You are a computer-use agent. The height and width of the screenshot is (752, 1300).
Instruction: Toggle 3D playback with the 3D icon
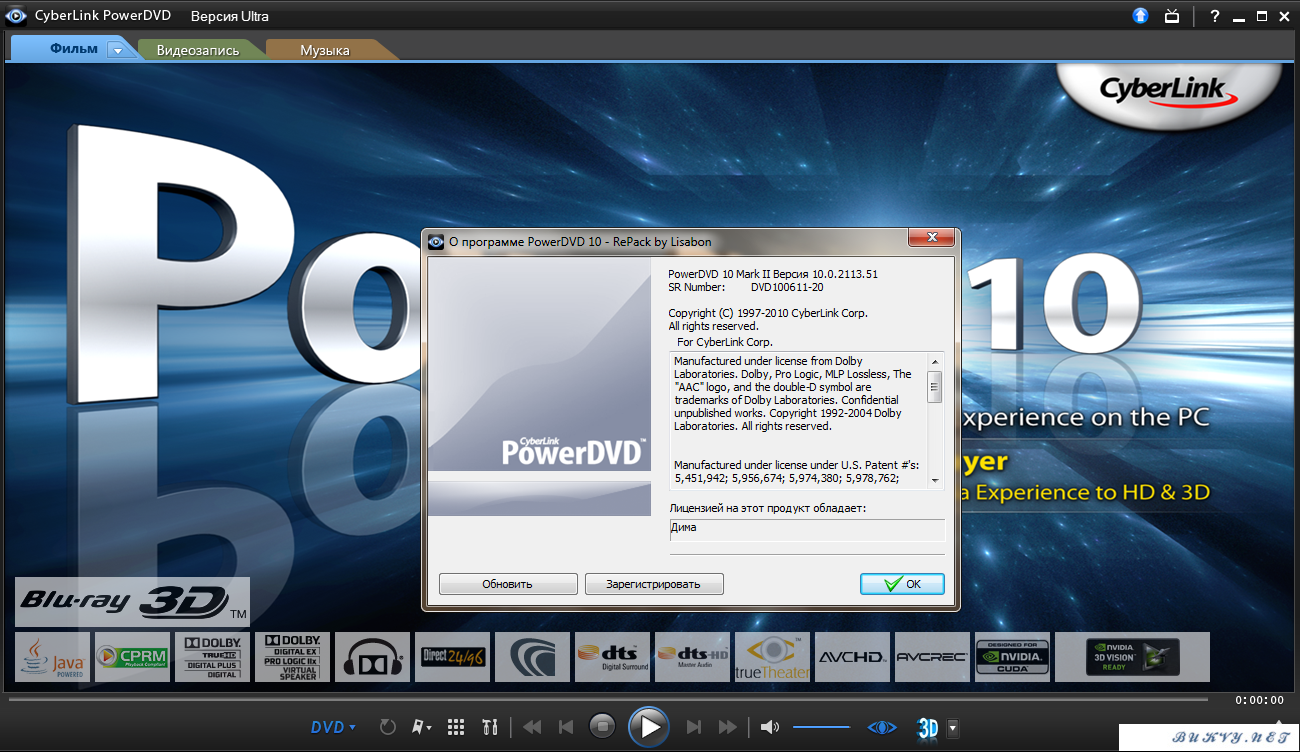pos(928,728)
